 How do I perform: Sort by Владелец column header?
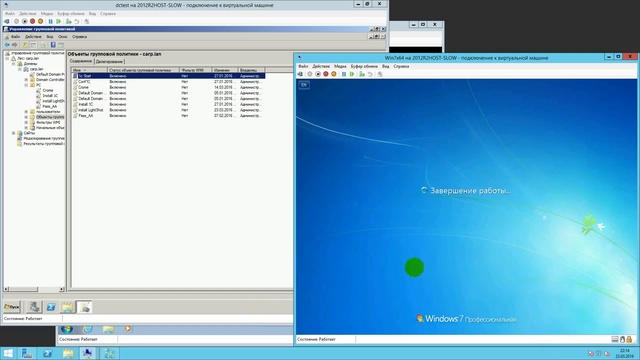coord(251,70)
